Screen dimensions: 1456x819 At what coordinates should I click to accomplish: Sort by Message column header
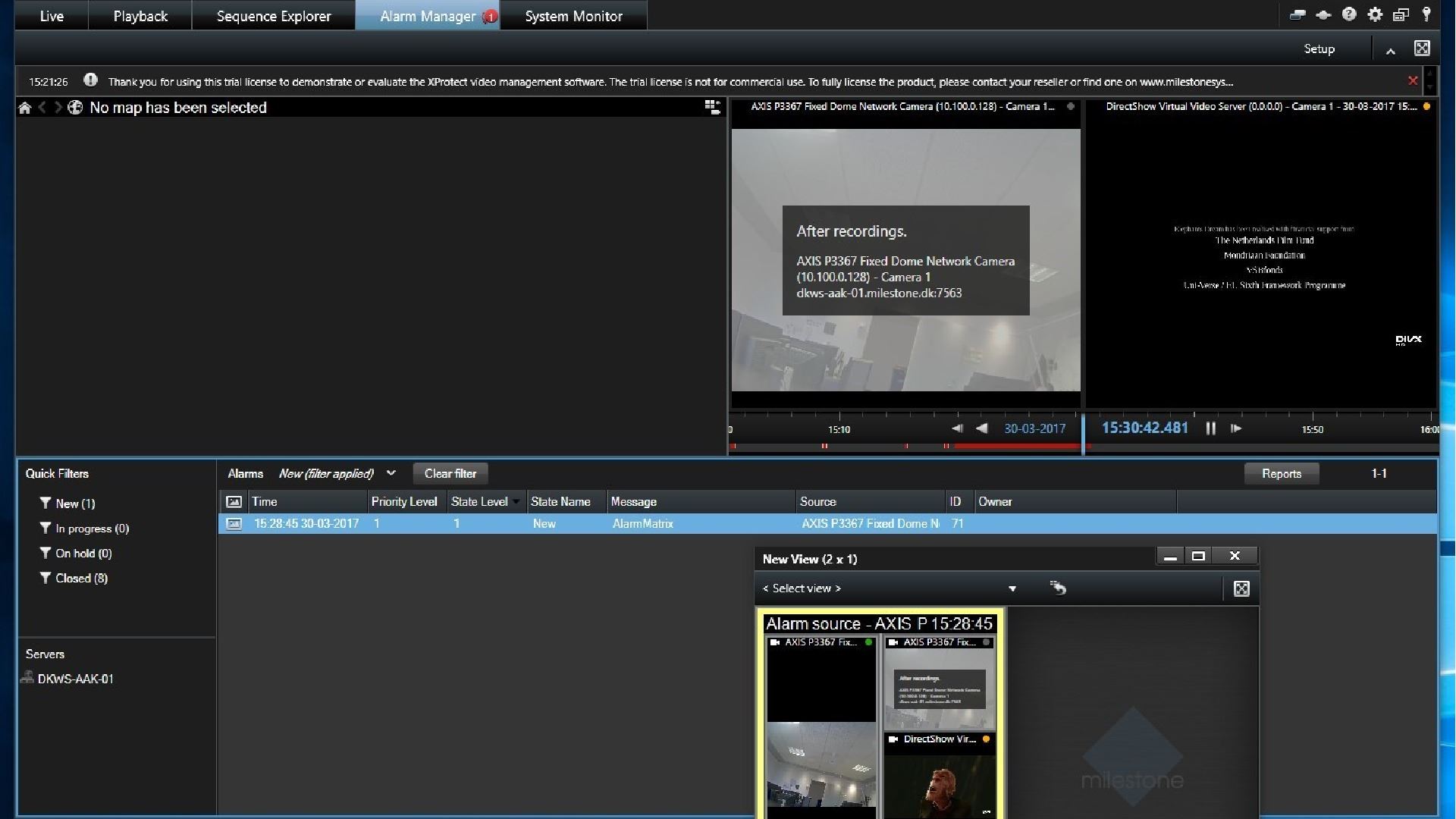pyautogui.click(x=701, y=502)
